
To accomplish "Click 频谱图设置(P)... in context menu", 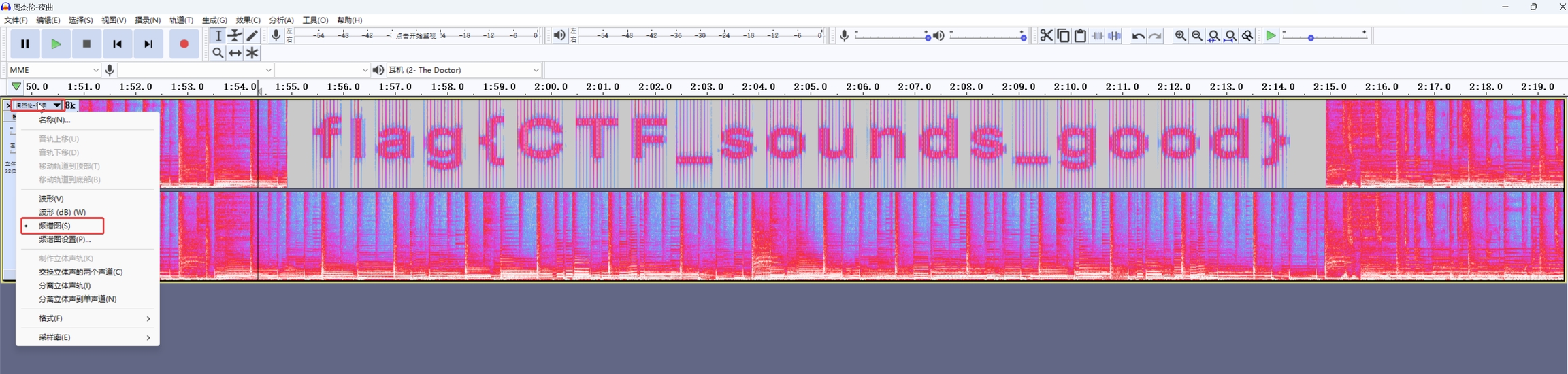I will pos(65,239).
